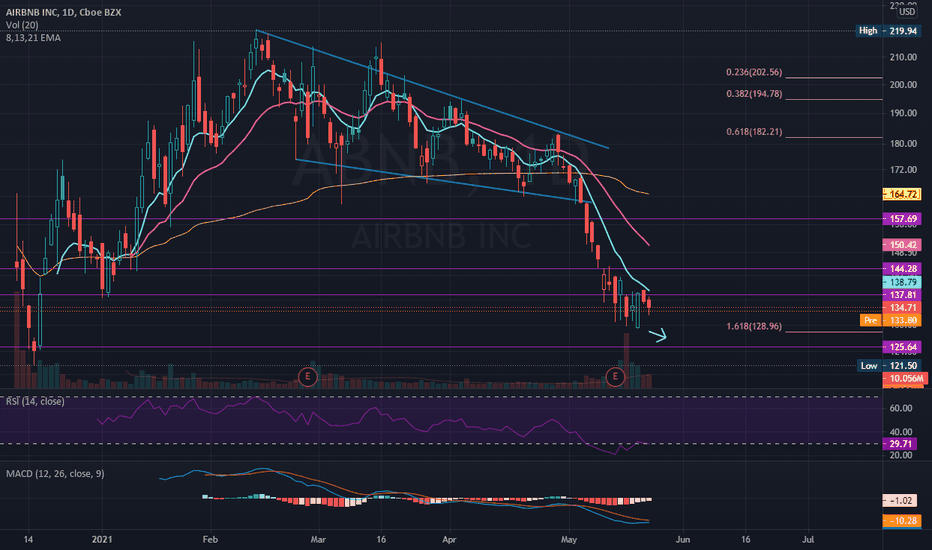
Task: Click the 164.72 moving average price label
Action: tap(902, 194)
